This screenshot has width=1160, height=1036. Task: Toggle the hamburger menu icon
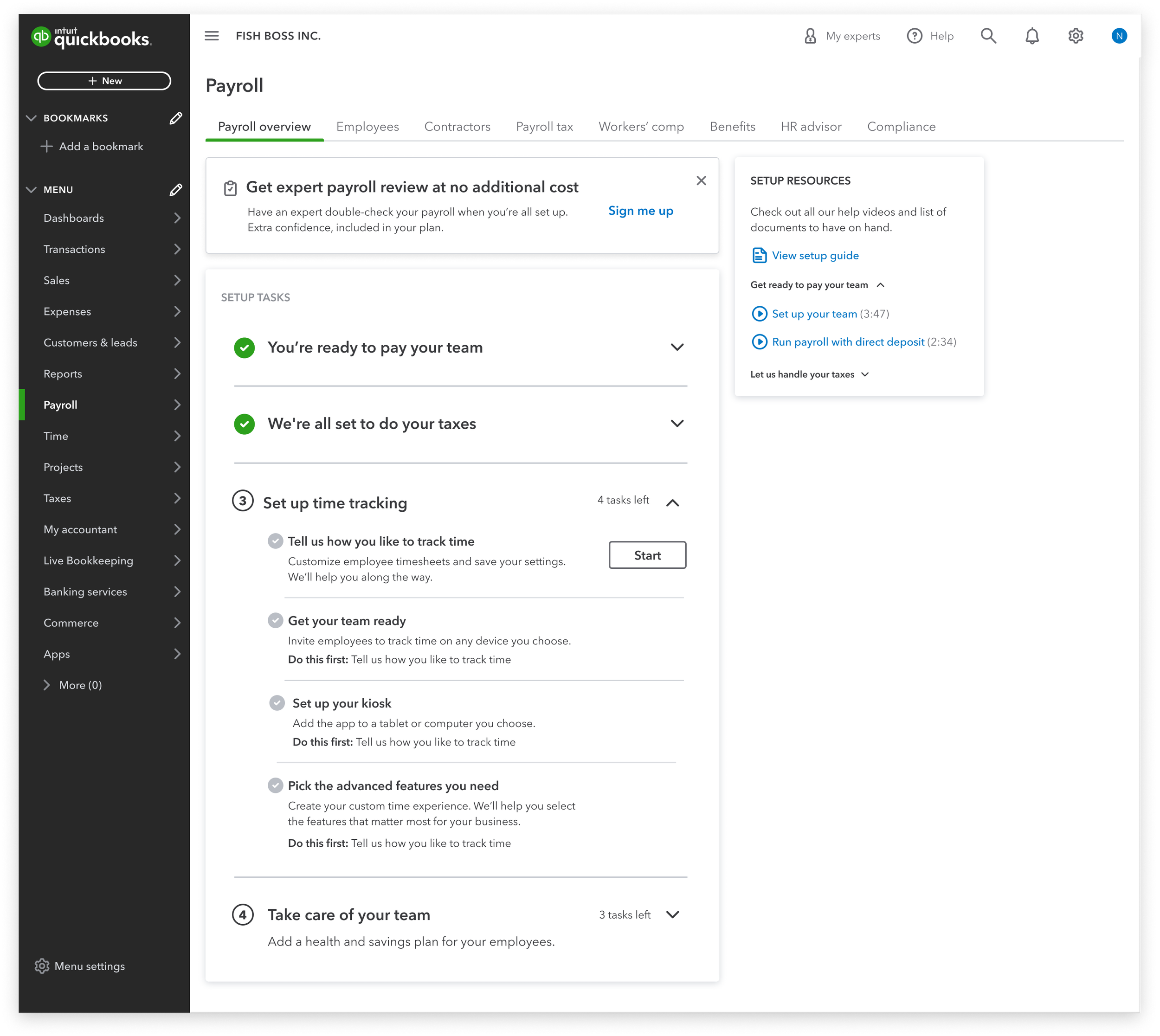(x=212, y=36)
